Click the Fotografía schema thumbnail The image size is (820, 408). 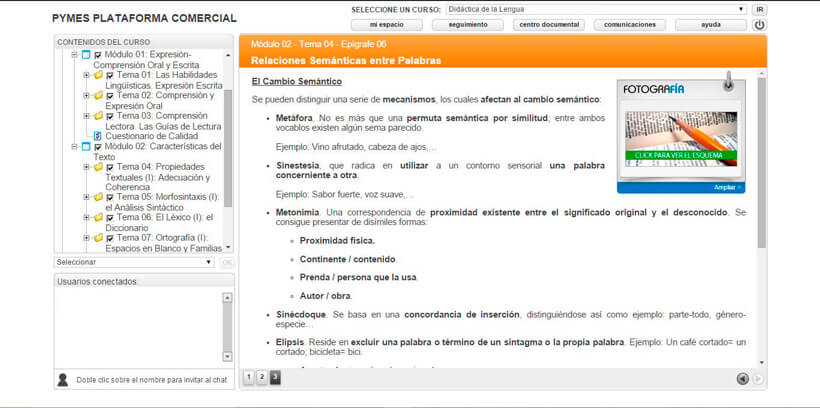point(681,139)
